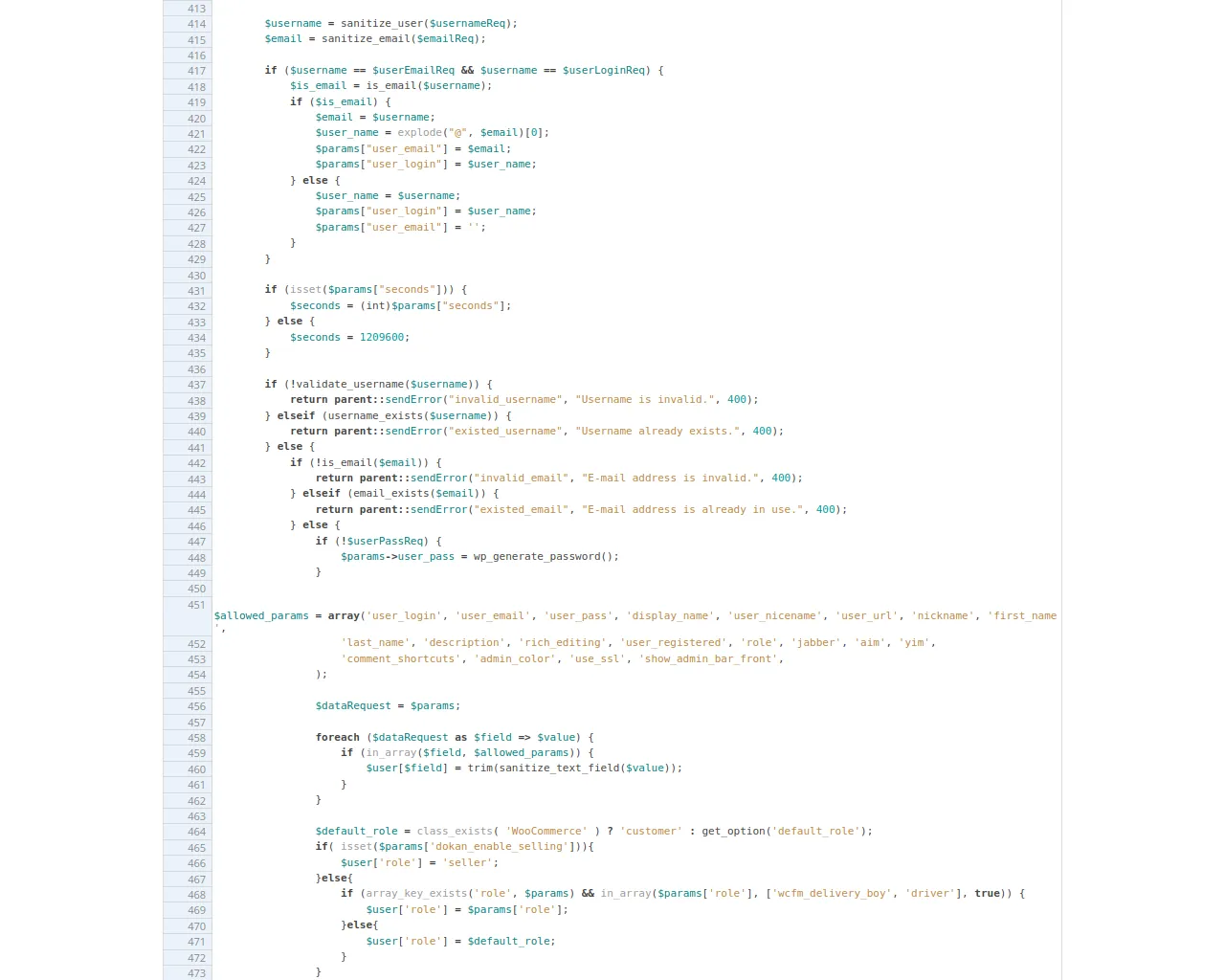Click the $allowed_params variable declaration
The height and width of the screenshot is (980, 1225).
(x=261, y=615)
